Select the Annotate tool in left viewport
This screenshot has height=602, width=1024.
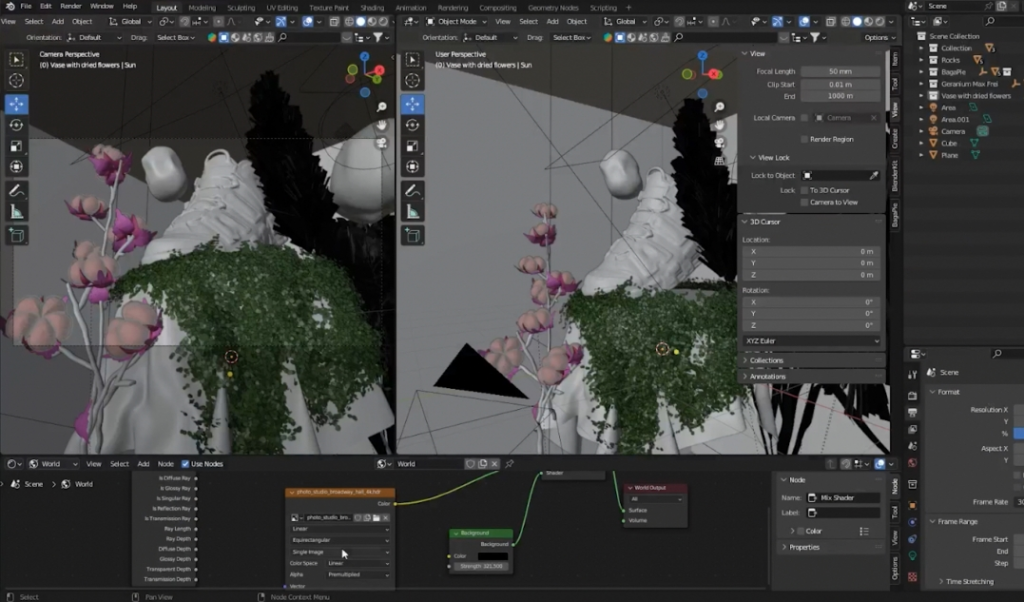click(16, 191)
